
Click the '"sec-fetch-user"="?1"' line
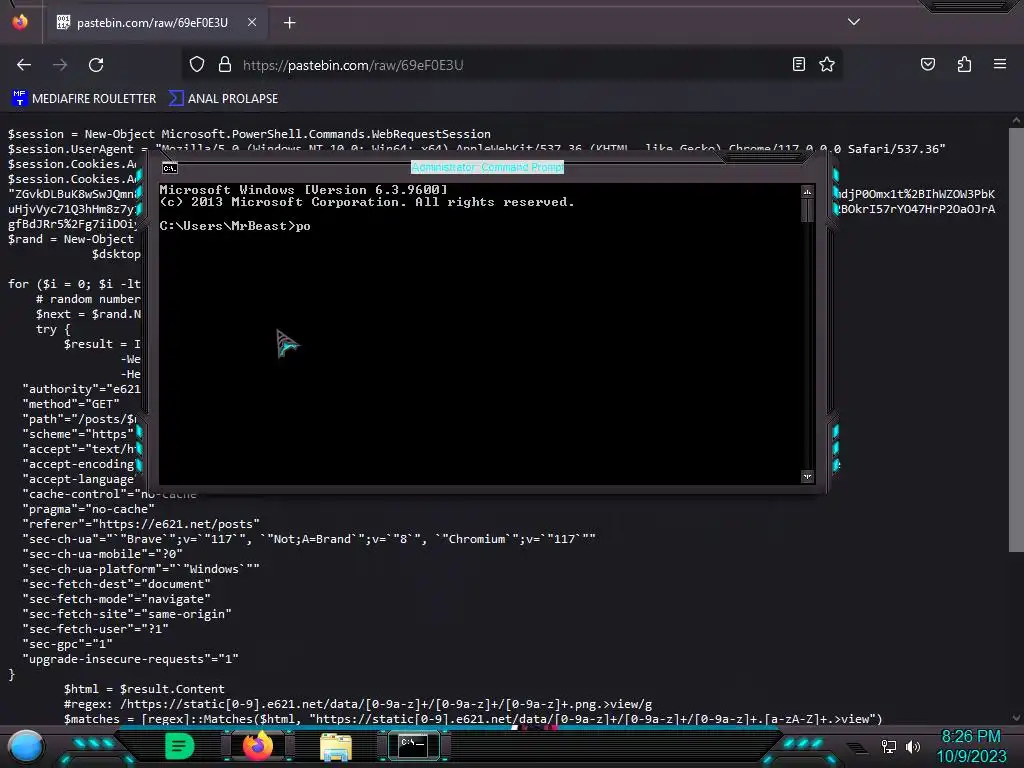pos(95,630)
